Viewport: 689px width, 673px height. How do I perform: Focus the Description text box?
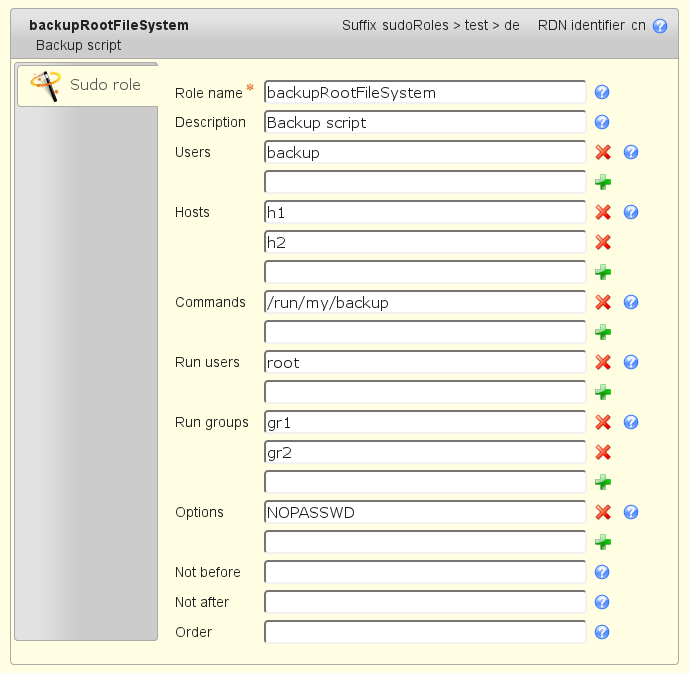(425, 122)
